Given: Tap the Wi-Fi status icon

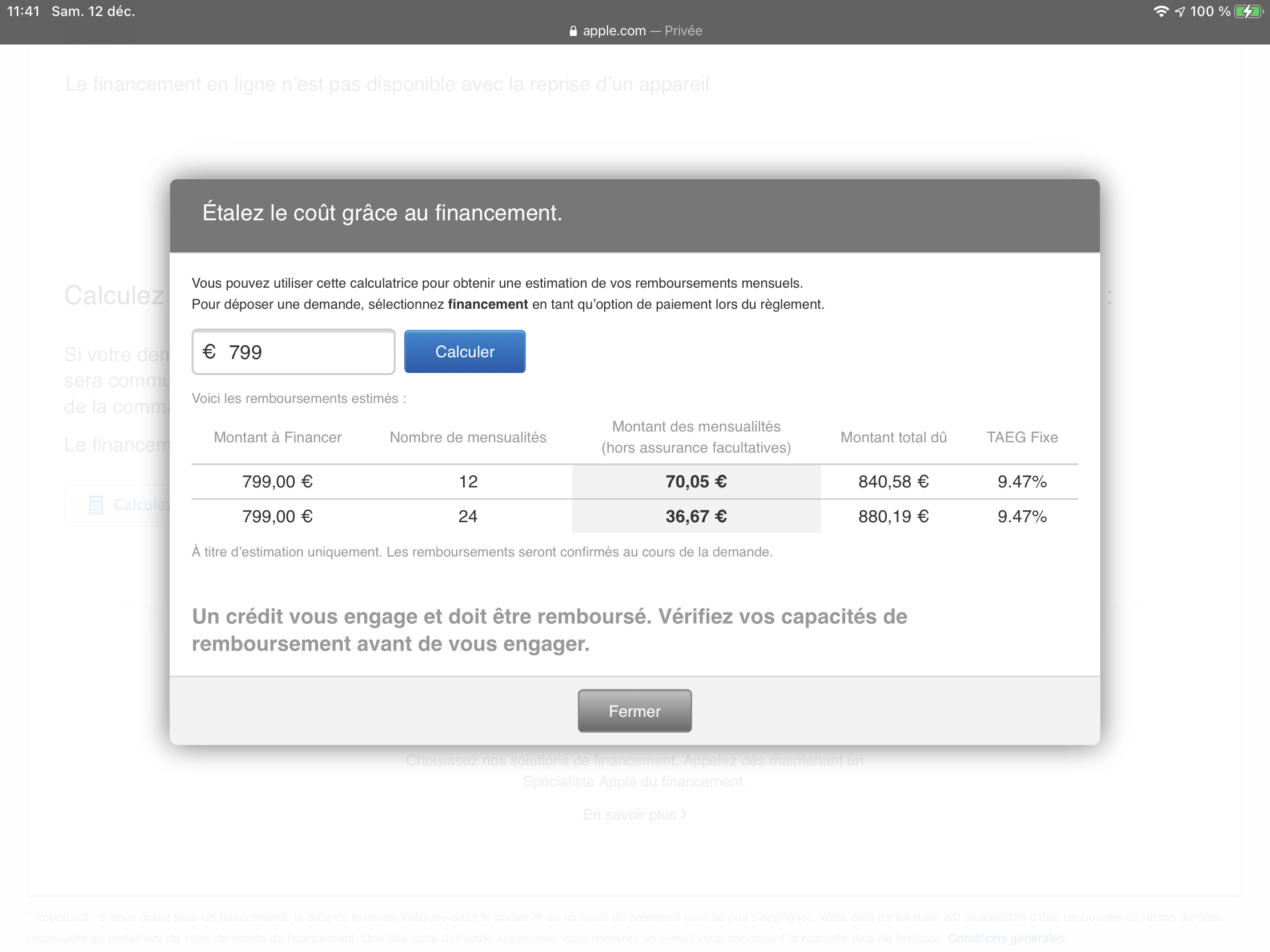Looking at the screenshot, I should coord(1161,11).
